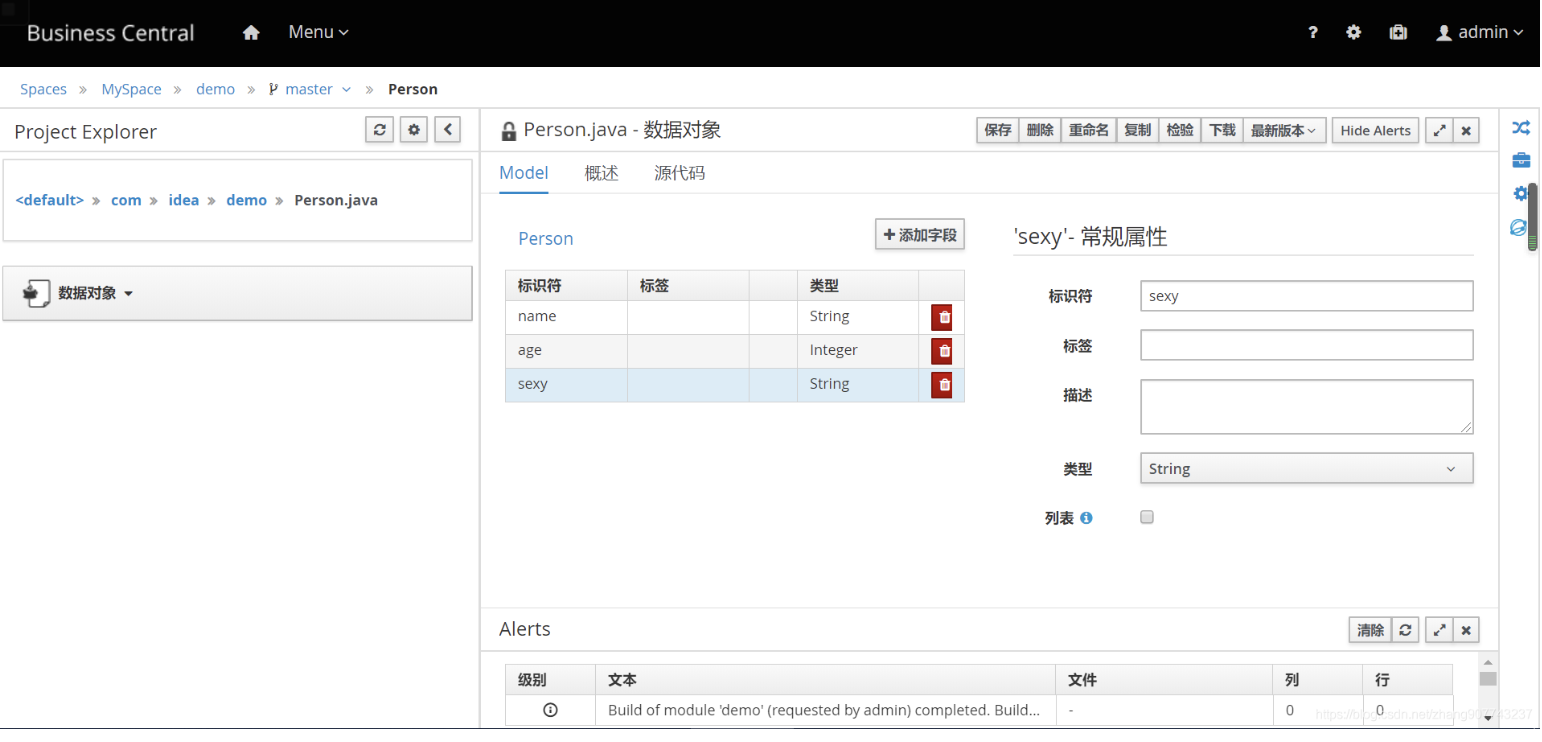Expand the 最新版本 dropdown
1542x742 pixels.
[x=1285, y=130]
